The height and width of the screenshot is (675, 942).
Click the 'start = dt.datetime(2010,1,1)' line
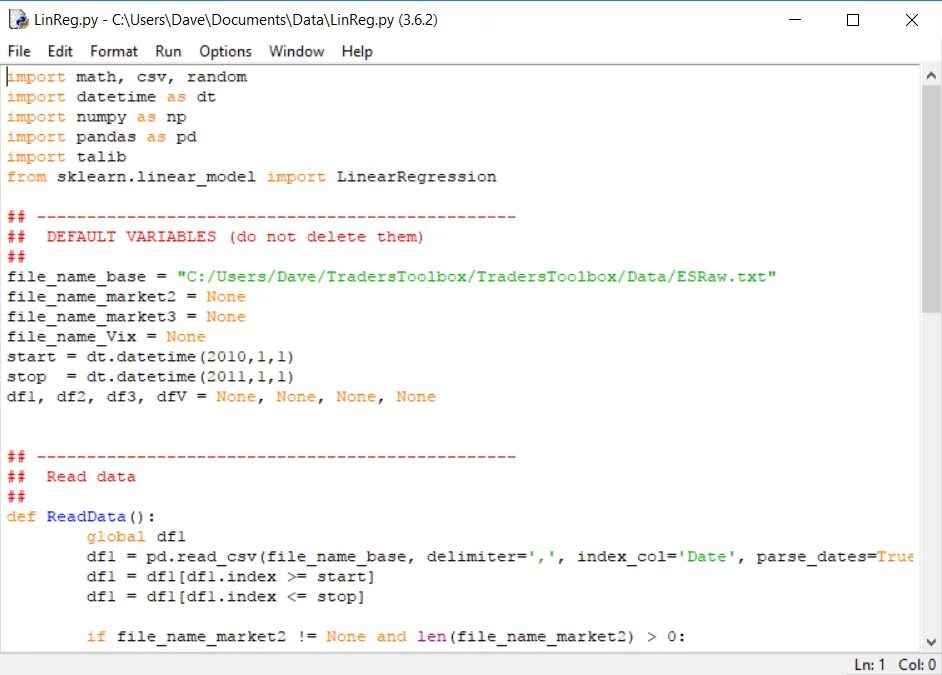tap(150, 357)
